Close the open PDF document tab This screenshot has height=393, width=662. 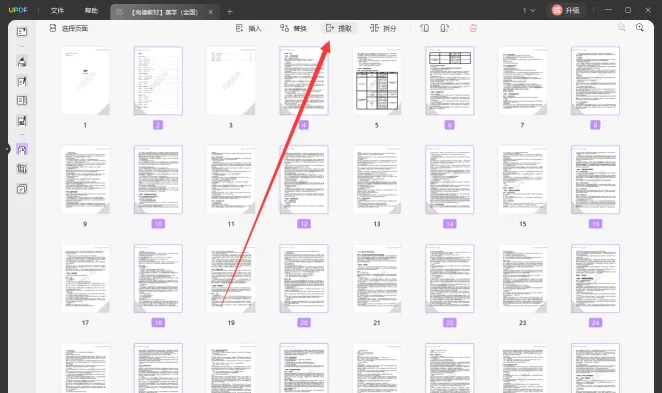tap(211, 12)
